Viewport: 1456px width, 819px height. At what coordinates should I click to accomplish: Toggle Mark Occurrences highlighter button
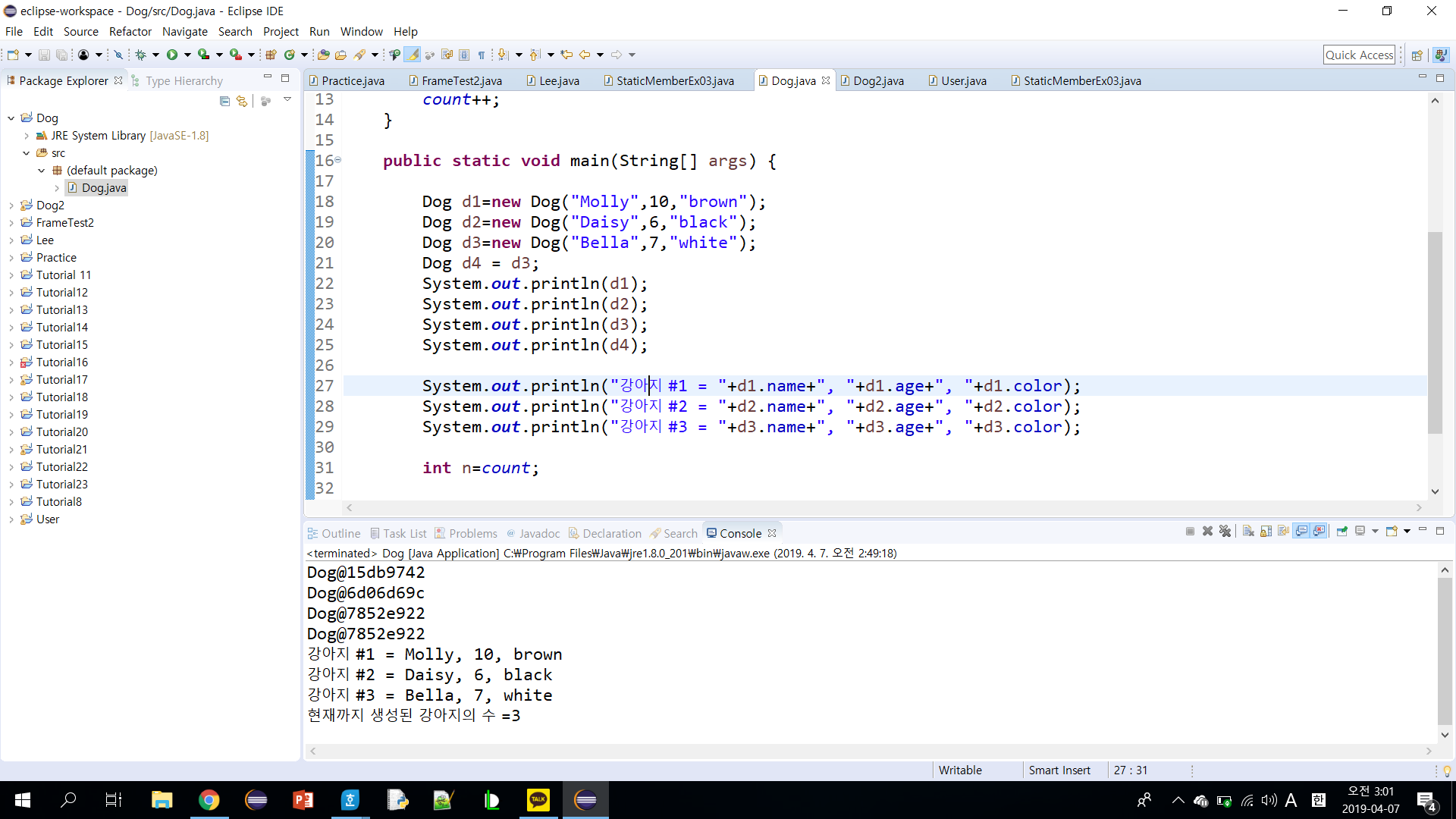[x=413, y=55]
